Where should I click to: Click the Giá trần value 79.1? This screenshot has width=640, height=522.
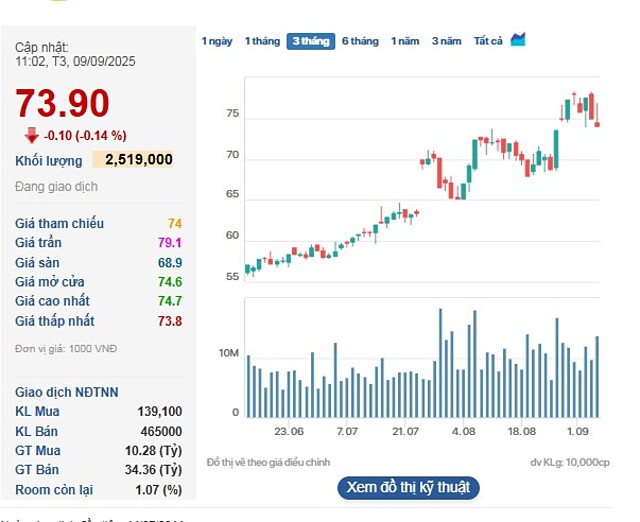click(x=169, y=243)
